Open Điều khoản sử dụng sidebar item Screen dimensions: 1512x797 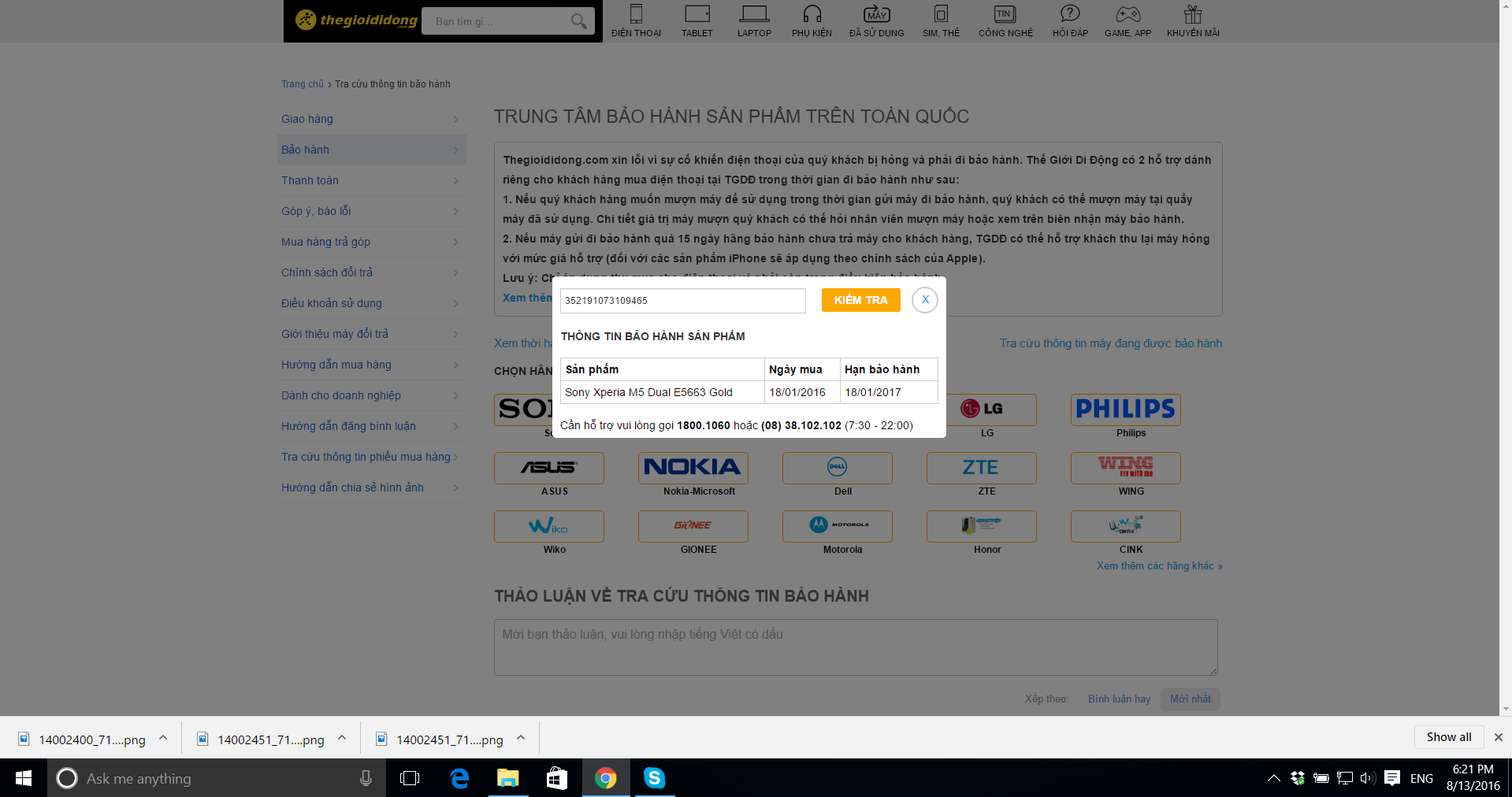371,303
